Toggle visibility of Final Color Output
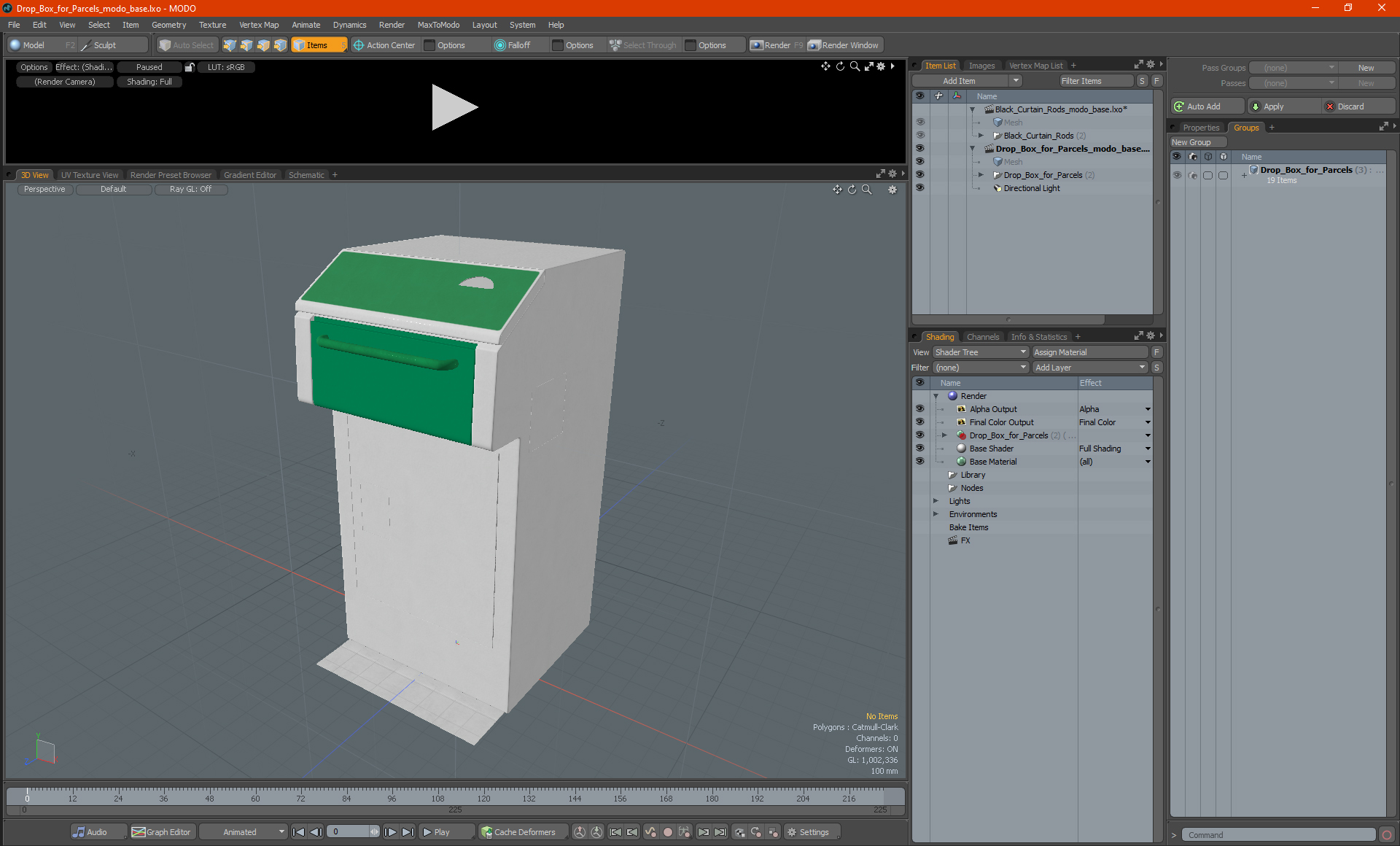 919,422
